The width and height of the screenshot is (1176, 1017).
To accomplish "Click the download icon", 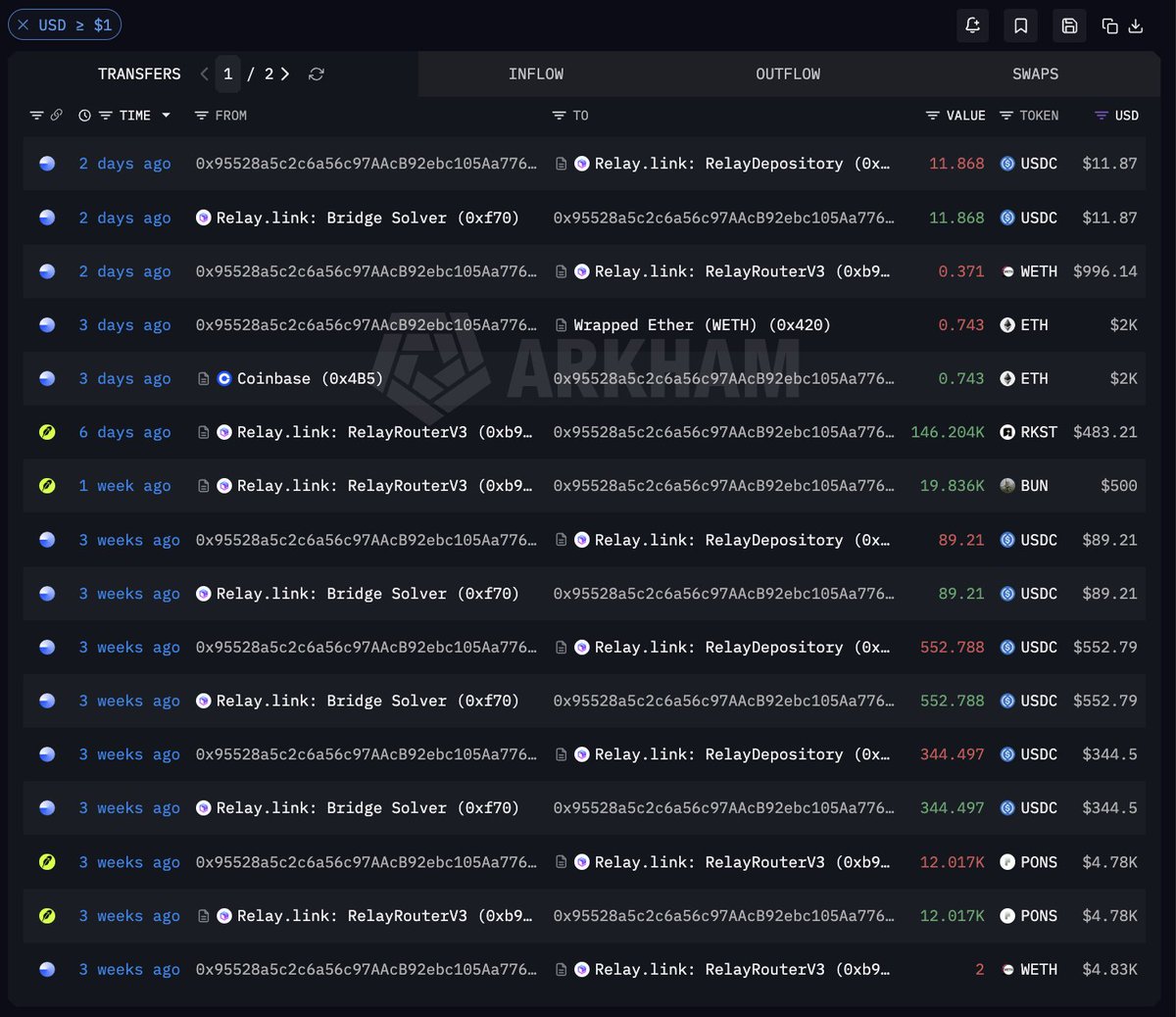I will pos(1136,26).
